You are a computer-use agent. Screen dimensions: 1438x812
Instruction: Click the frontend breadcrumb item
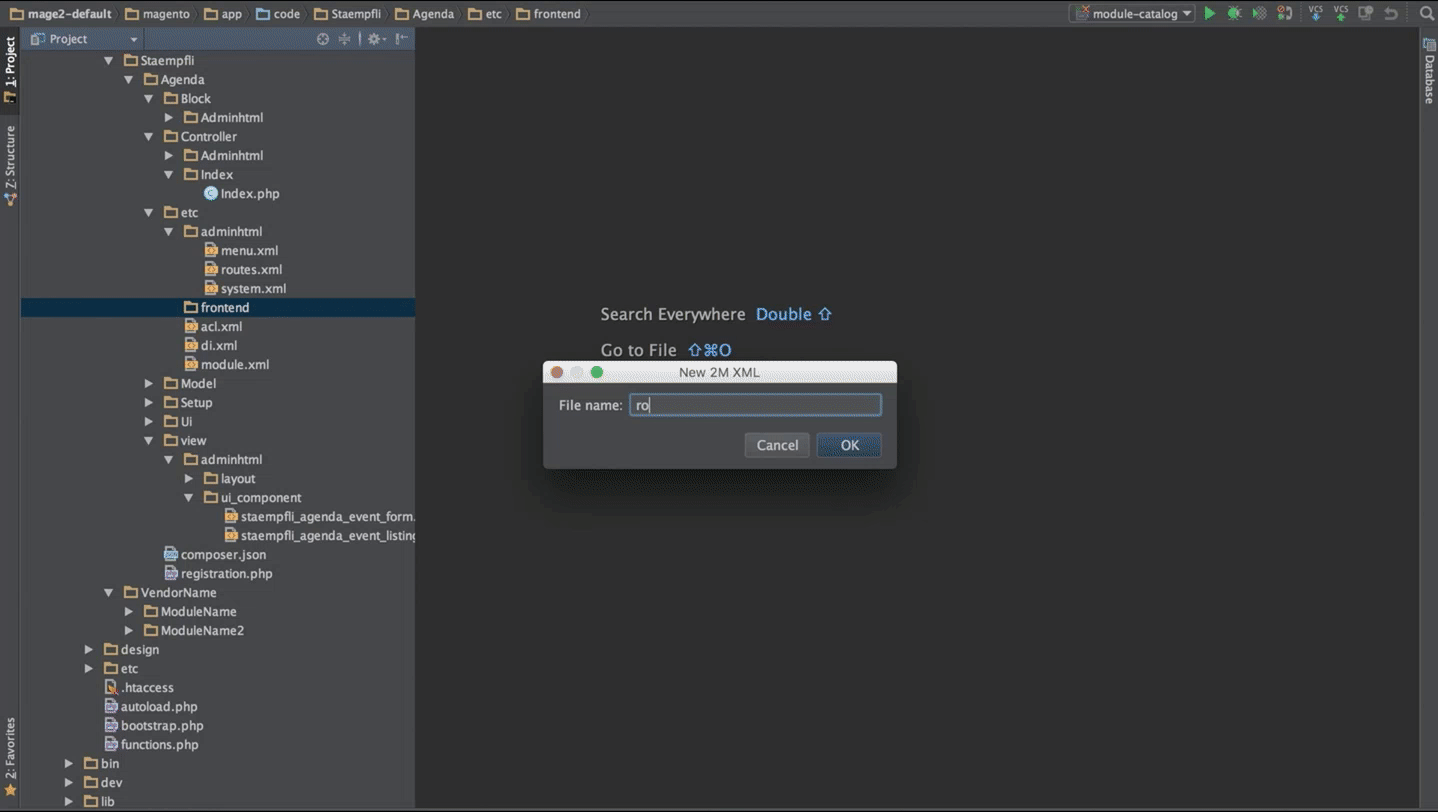coord(548,14)
